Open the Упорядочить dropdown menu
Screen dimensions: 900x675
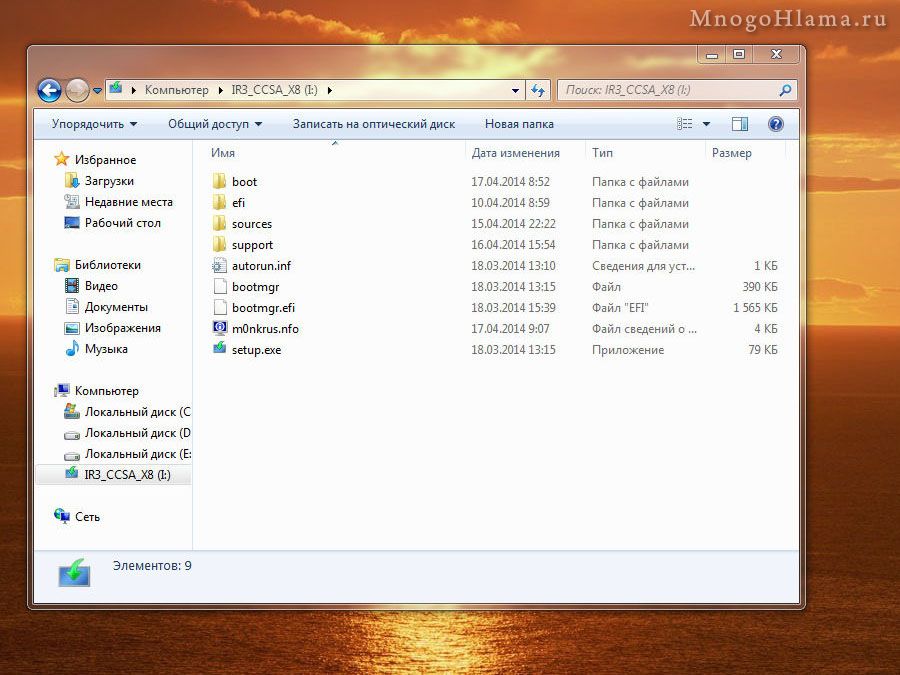click(x=94, y=124)
